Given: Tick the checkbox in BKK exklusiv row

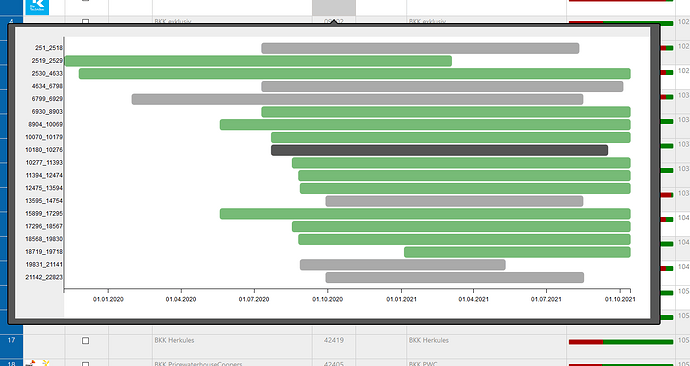Looking at the screenshot, I should [x=85, y=21].
